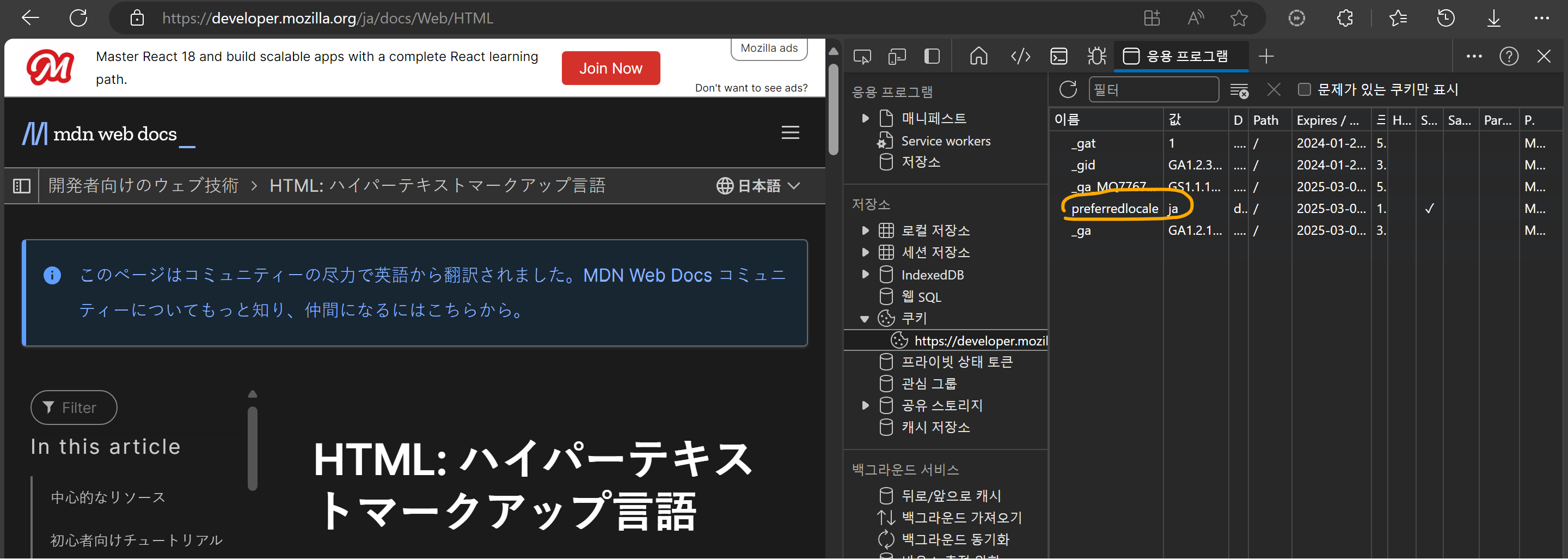Viewport: 1568px width, 559px height.
Task: Open the favorites list icon
Action: click(1398, 19)
